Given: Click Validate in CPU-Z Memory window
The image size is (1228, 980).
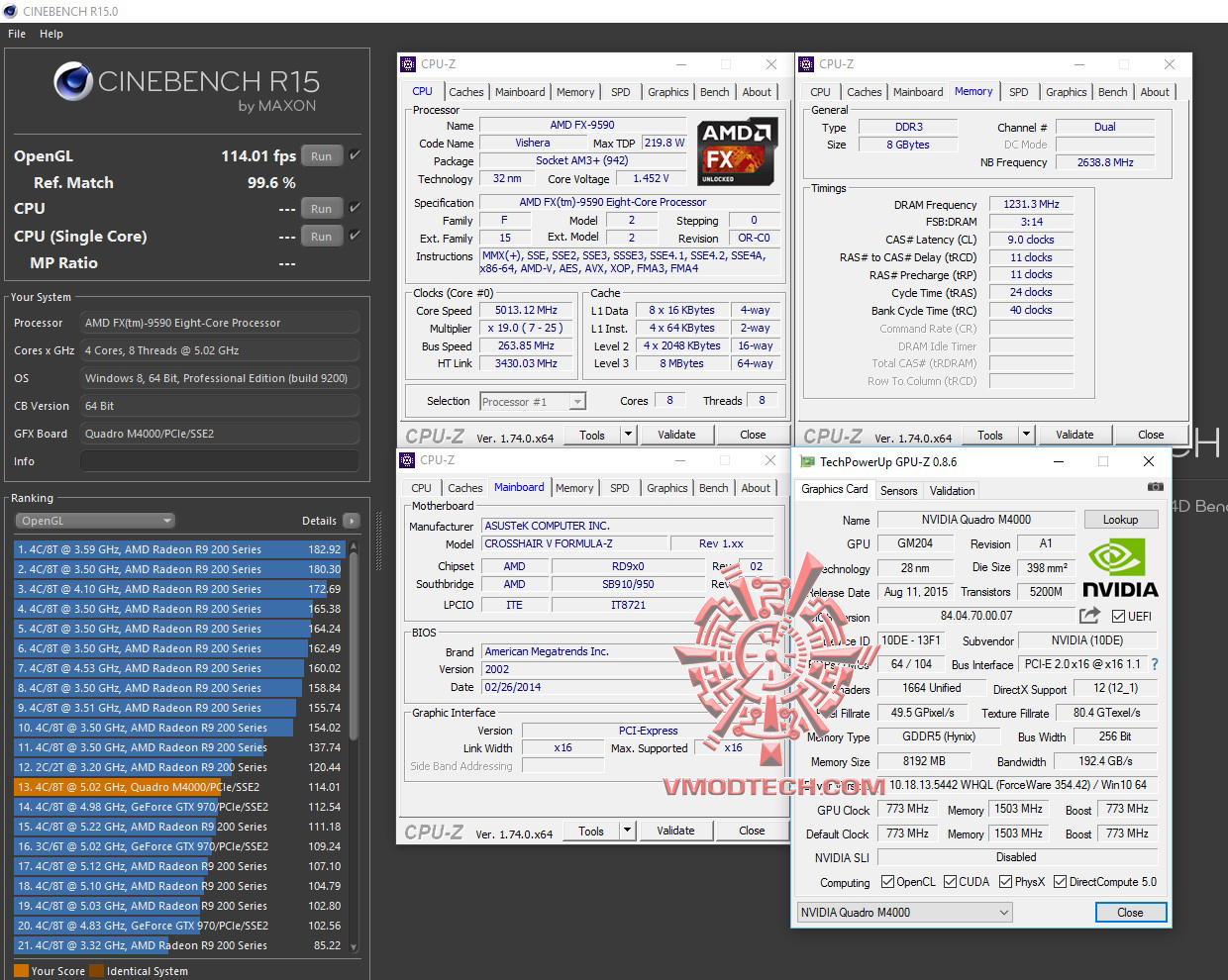Looking at the screenshot, I should [1074, 435].
